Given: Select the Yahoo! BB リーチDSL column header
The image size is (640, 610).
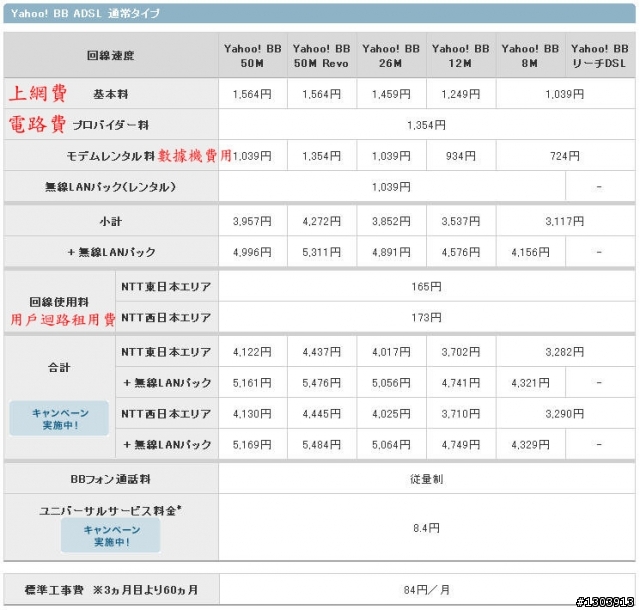Looking at the screenshot, I should pos(600,56).
